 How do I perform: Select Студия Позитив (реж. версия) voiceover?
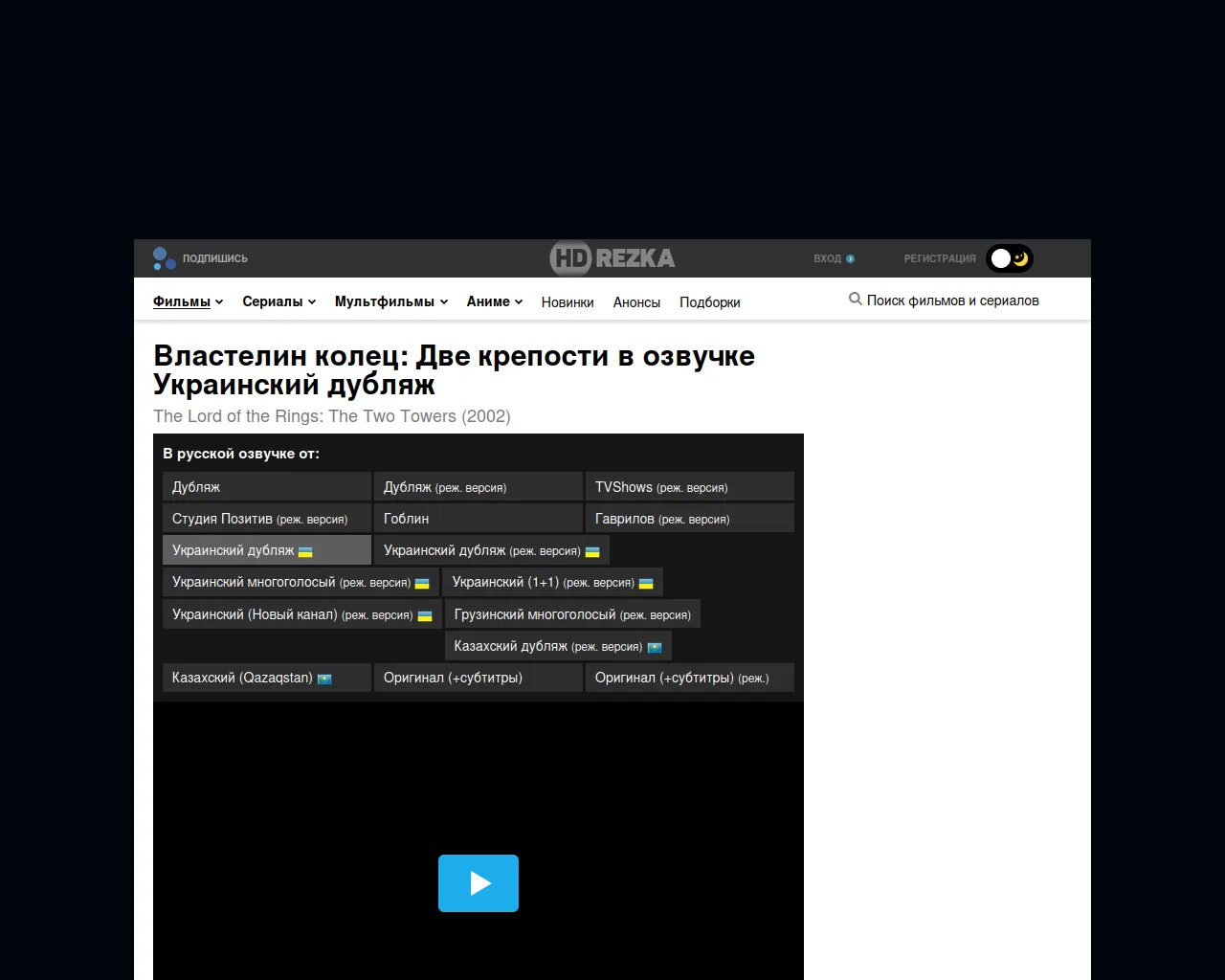(267, 519)
